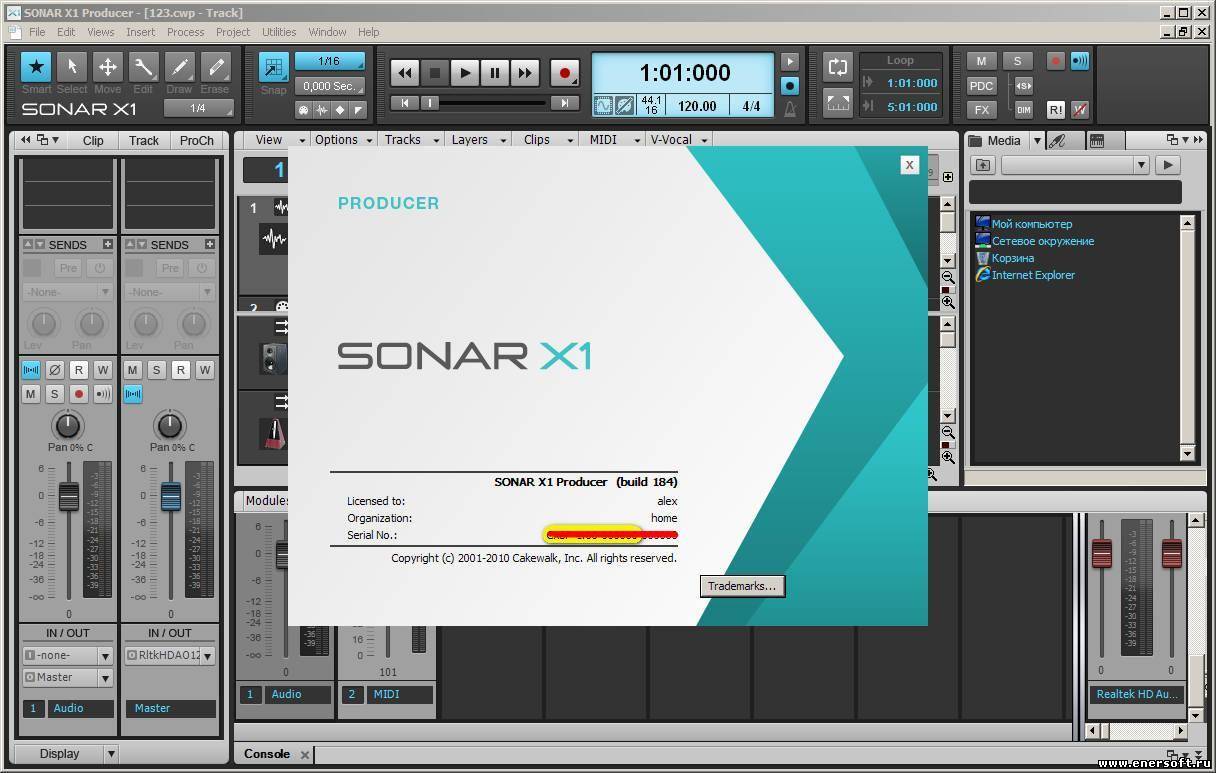Expand the Display dropdown arrow
The width and height of the screenshot is (1216, 773).
111,754
